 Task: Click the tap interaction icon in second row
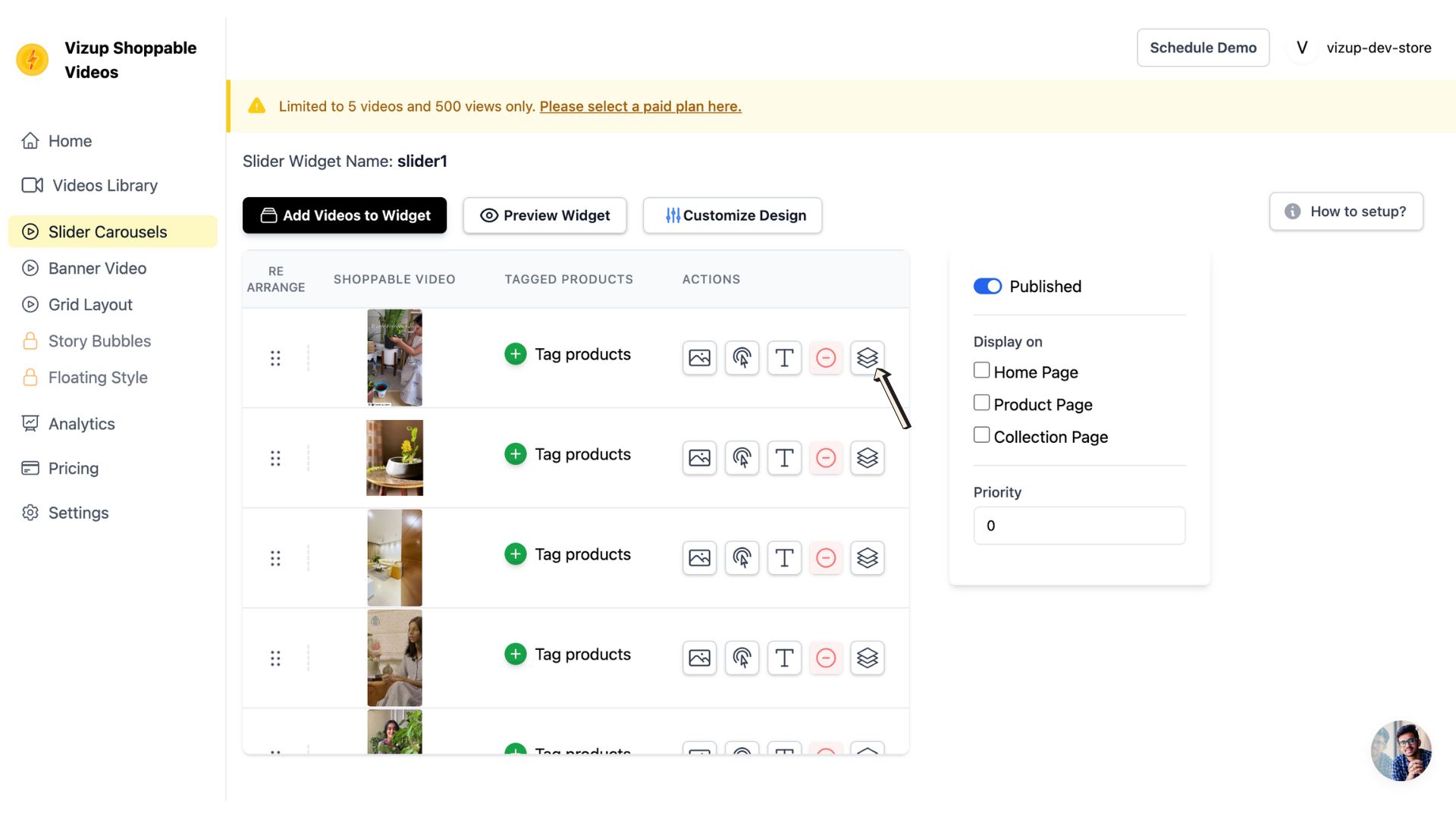coord(742,457)
